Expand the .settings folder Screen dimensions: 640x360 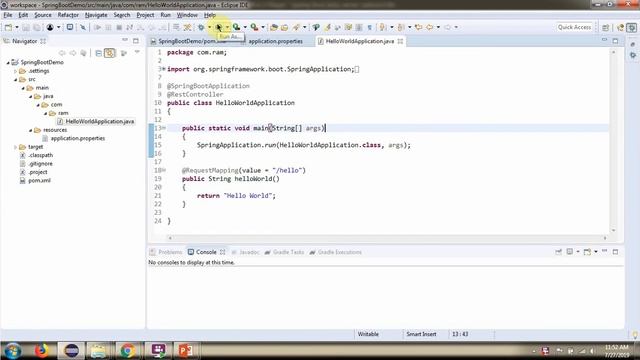click(x=16, y=71)
